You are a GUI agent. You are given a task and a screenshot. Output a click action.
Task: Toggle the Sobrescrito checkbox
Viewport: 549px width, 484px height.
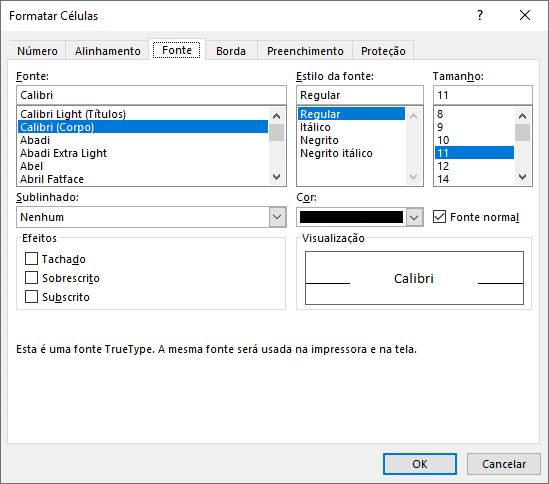(x=32, y=278)
